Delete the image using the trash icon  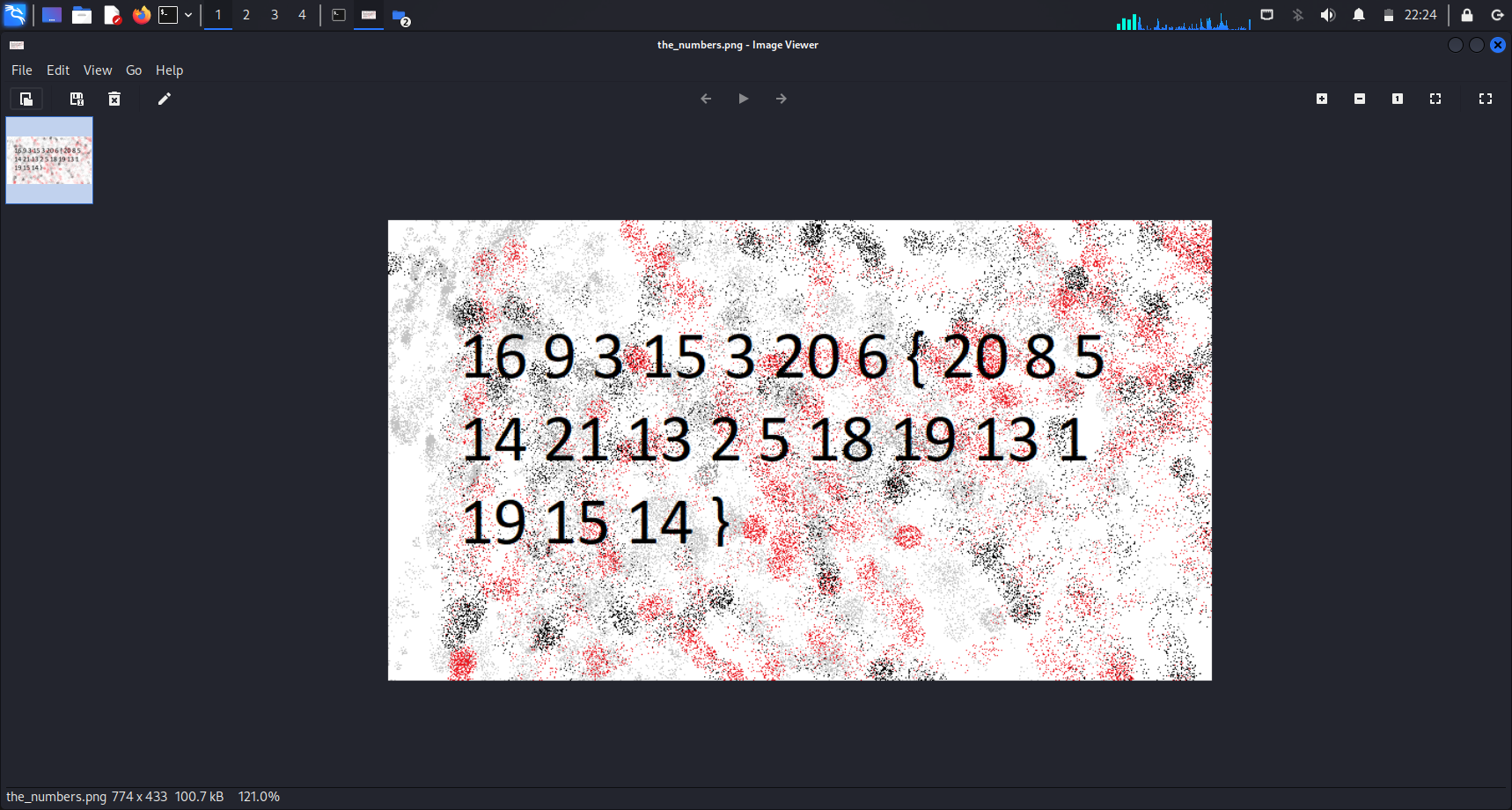pyautogui.click(x=114, y=99)
